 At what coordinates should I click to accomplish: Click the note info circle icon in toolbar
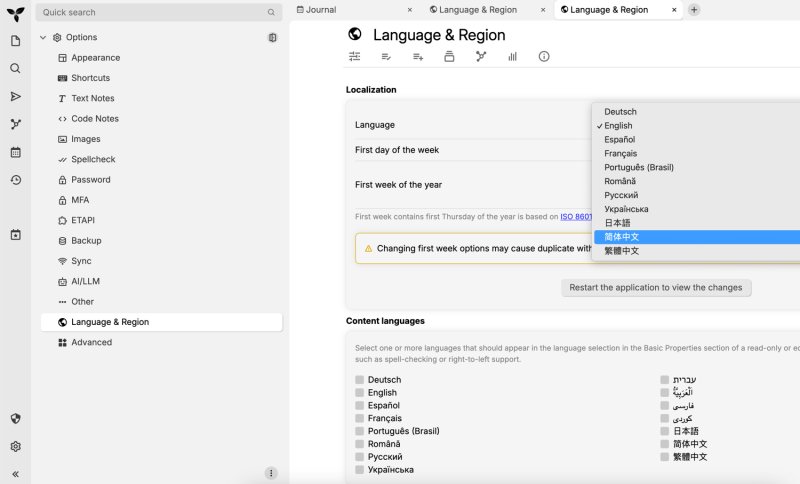click(x=544, y=56)
